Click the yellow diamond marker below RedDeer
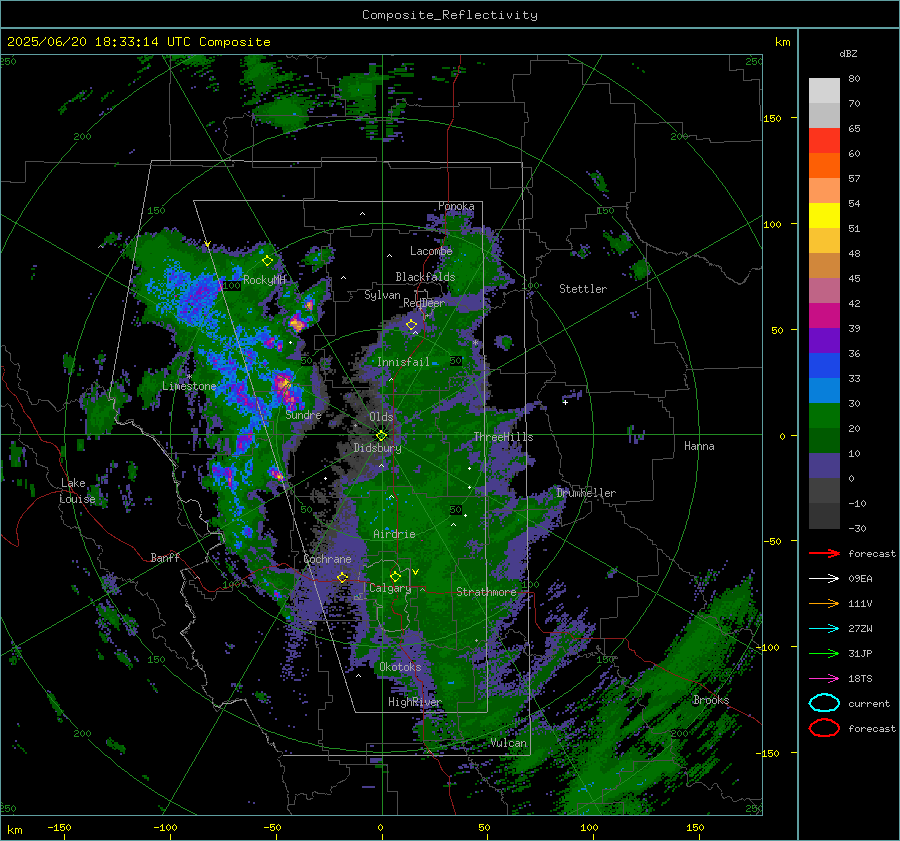 coord(412,325)
